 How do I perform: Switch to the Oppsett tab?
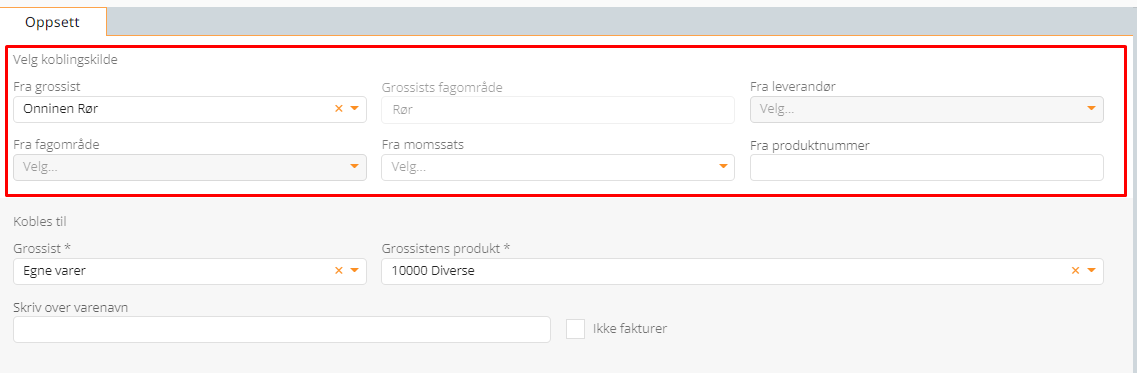coord(52,22)
